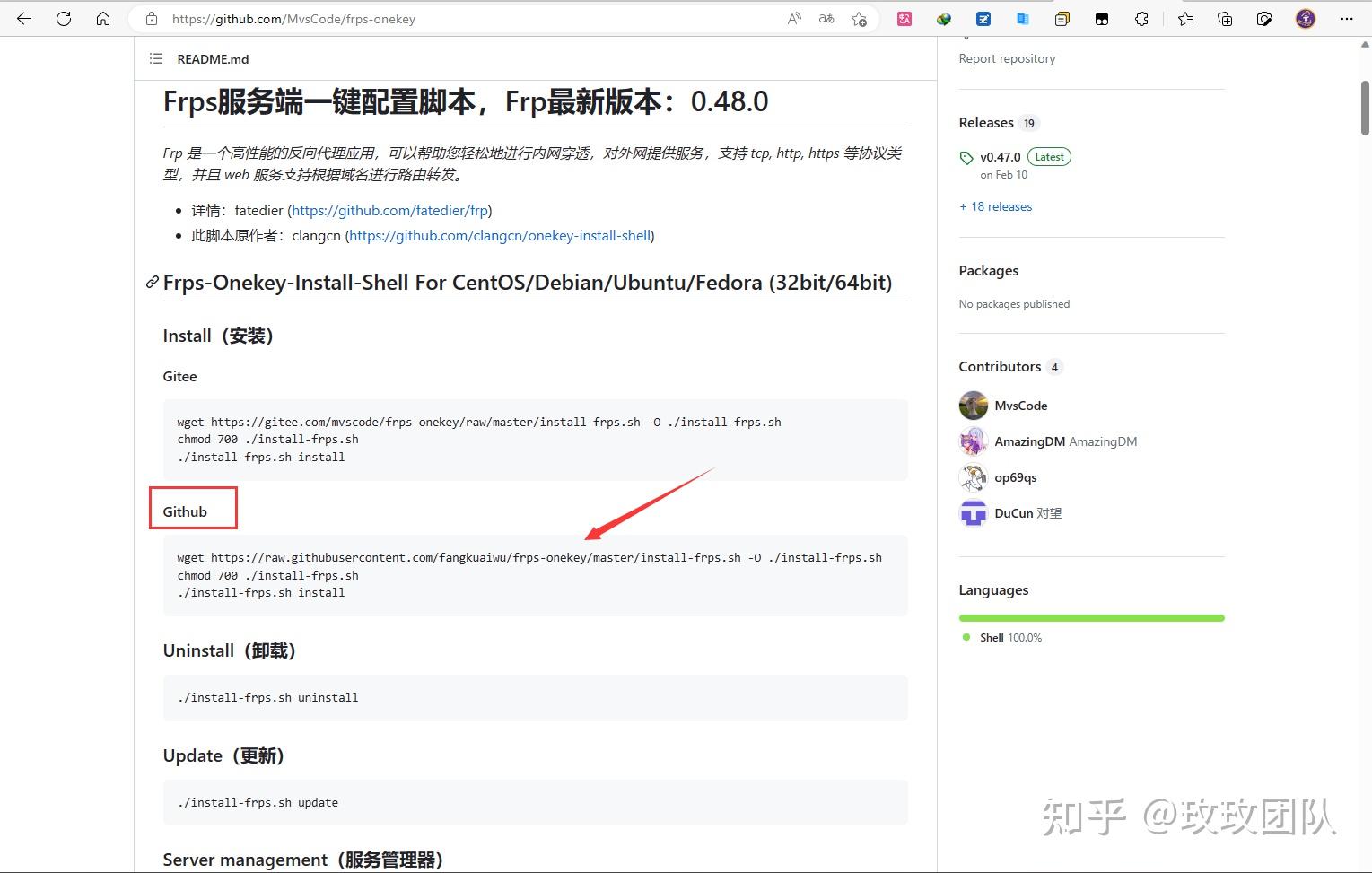Screen dimensions: 1372x873
Task: Click the contributors count badge 4
Action: pos(1054,367)
